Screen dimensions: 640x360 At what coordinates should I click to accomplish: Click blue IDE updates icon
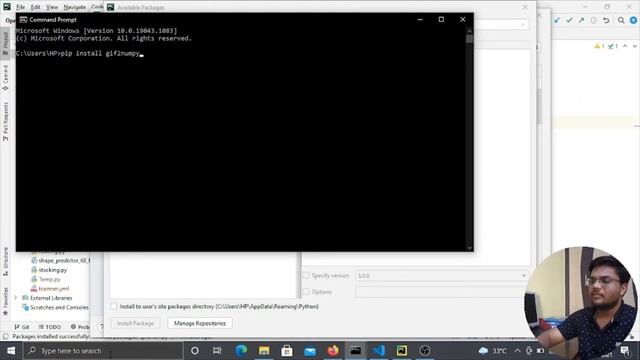(633, 20)
